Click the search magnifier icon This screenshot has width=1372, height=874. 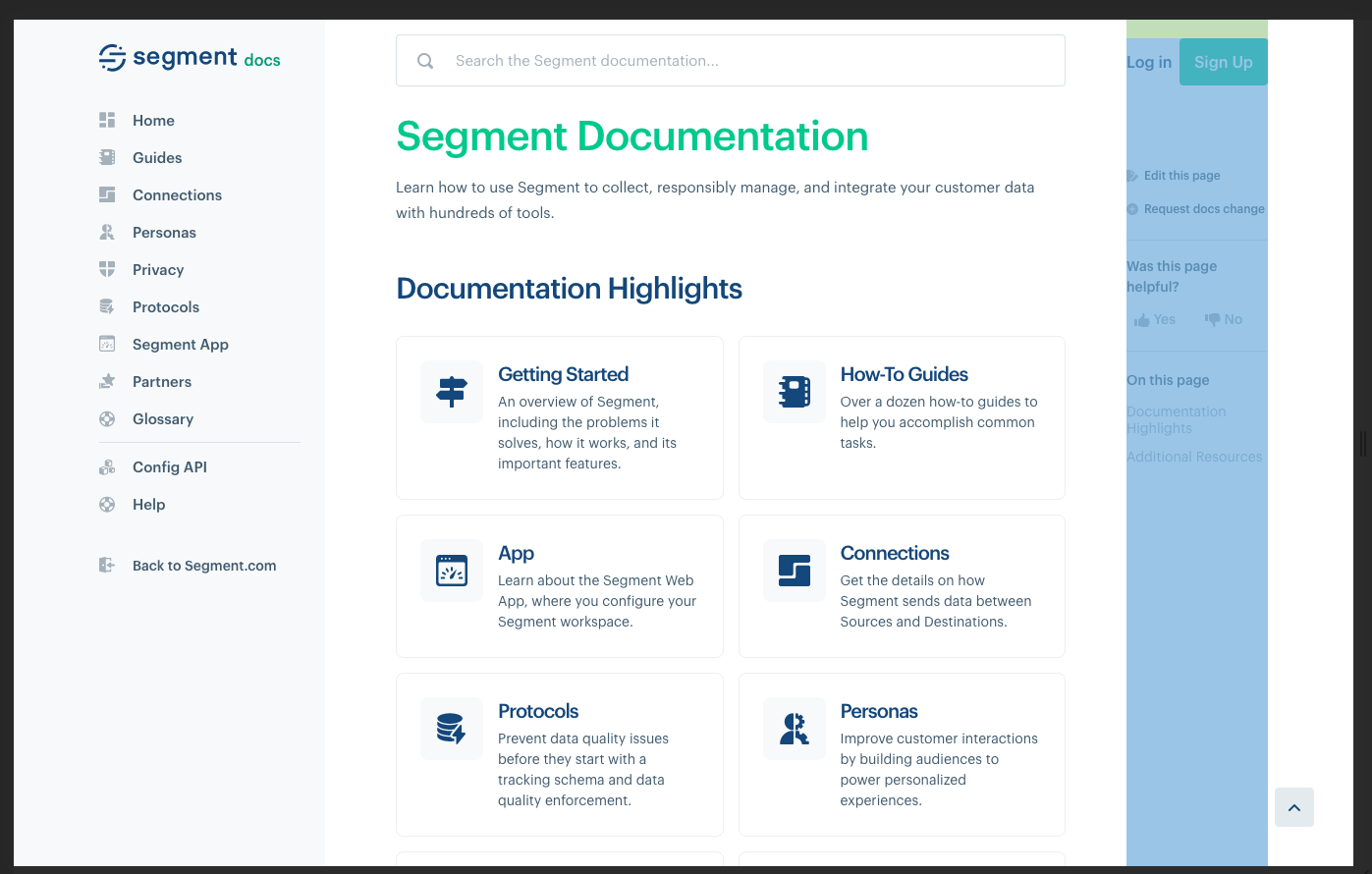[x=425, y=61]
